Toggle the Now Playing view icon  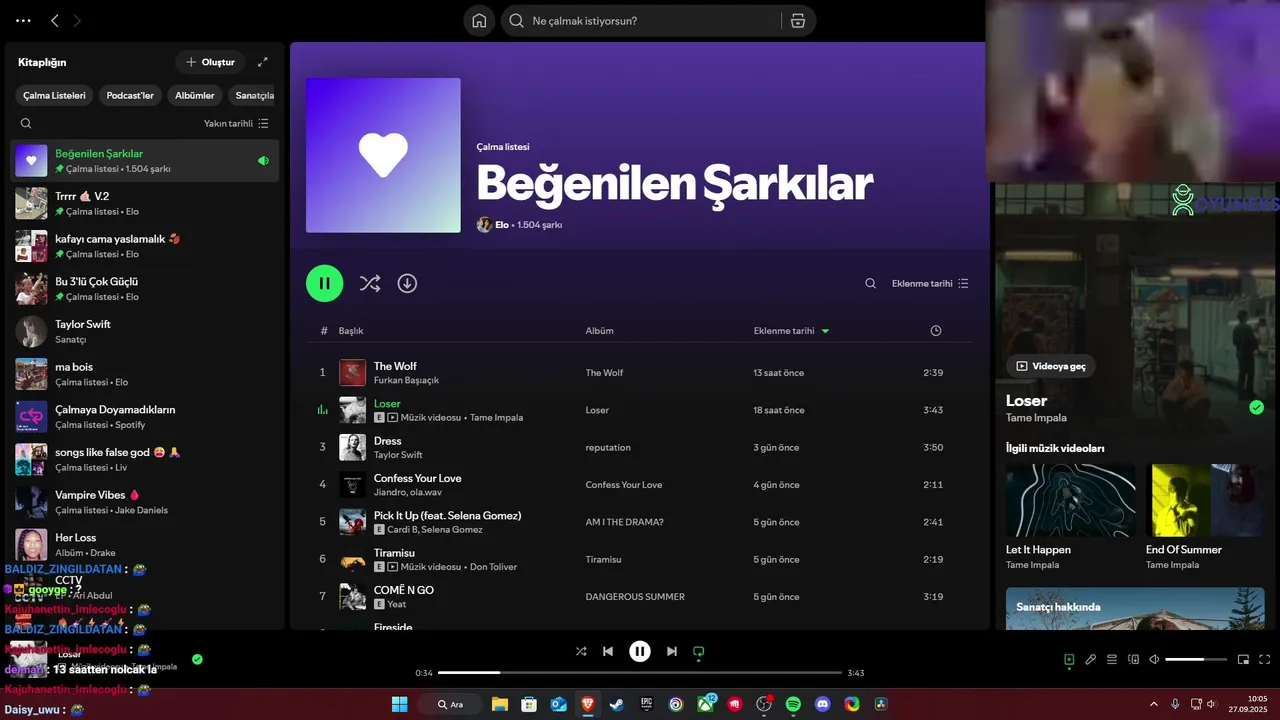(1069, 660)
